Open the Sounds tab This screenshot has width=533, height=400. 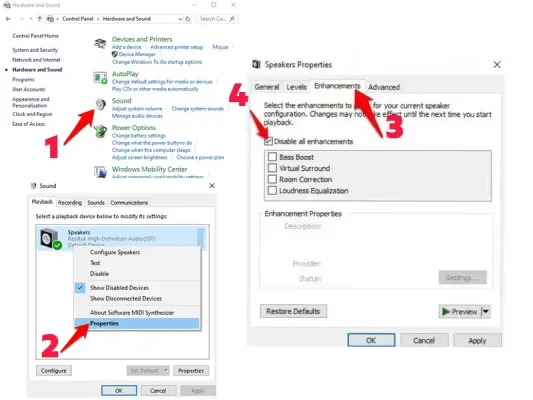coord(96,203)
